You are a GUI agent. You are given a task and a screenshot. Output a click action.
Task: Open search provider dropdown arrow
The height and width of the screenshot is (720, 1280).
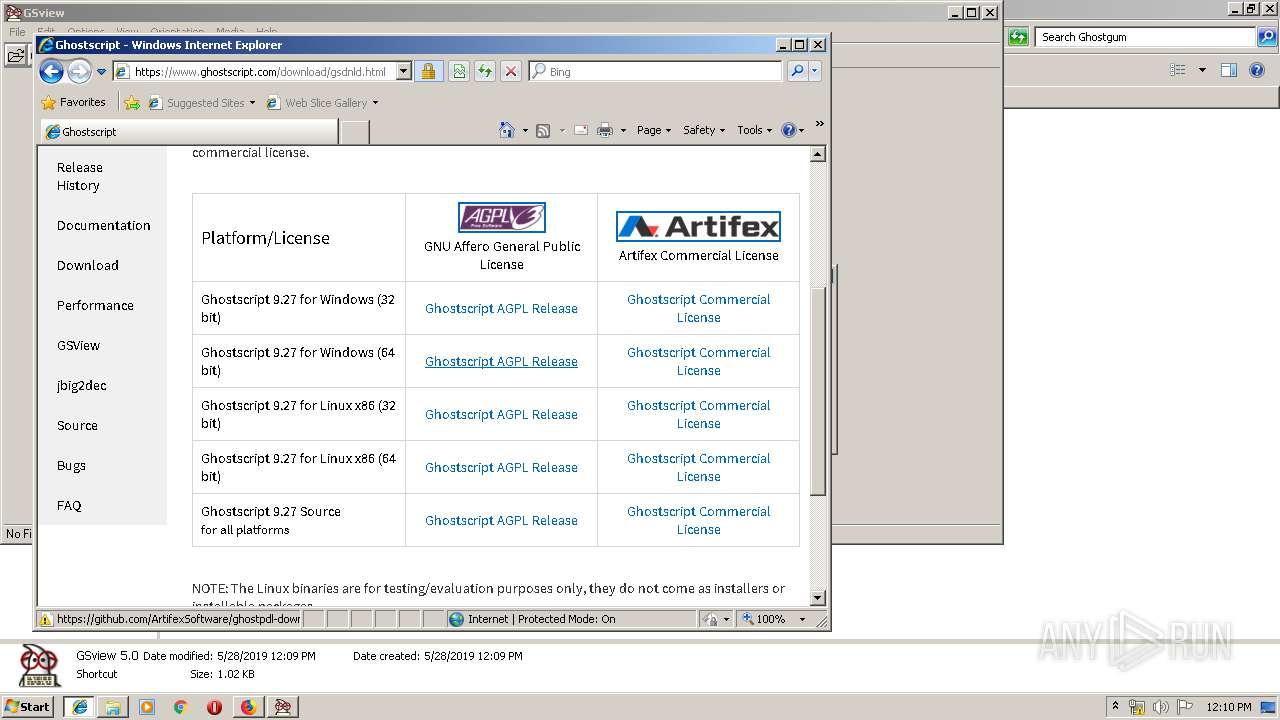click(815, 72)
